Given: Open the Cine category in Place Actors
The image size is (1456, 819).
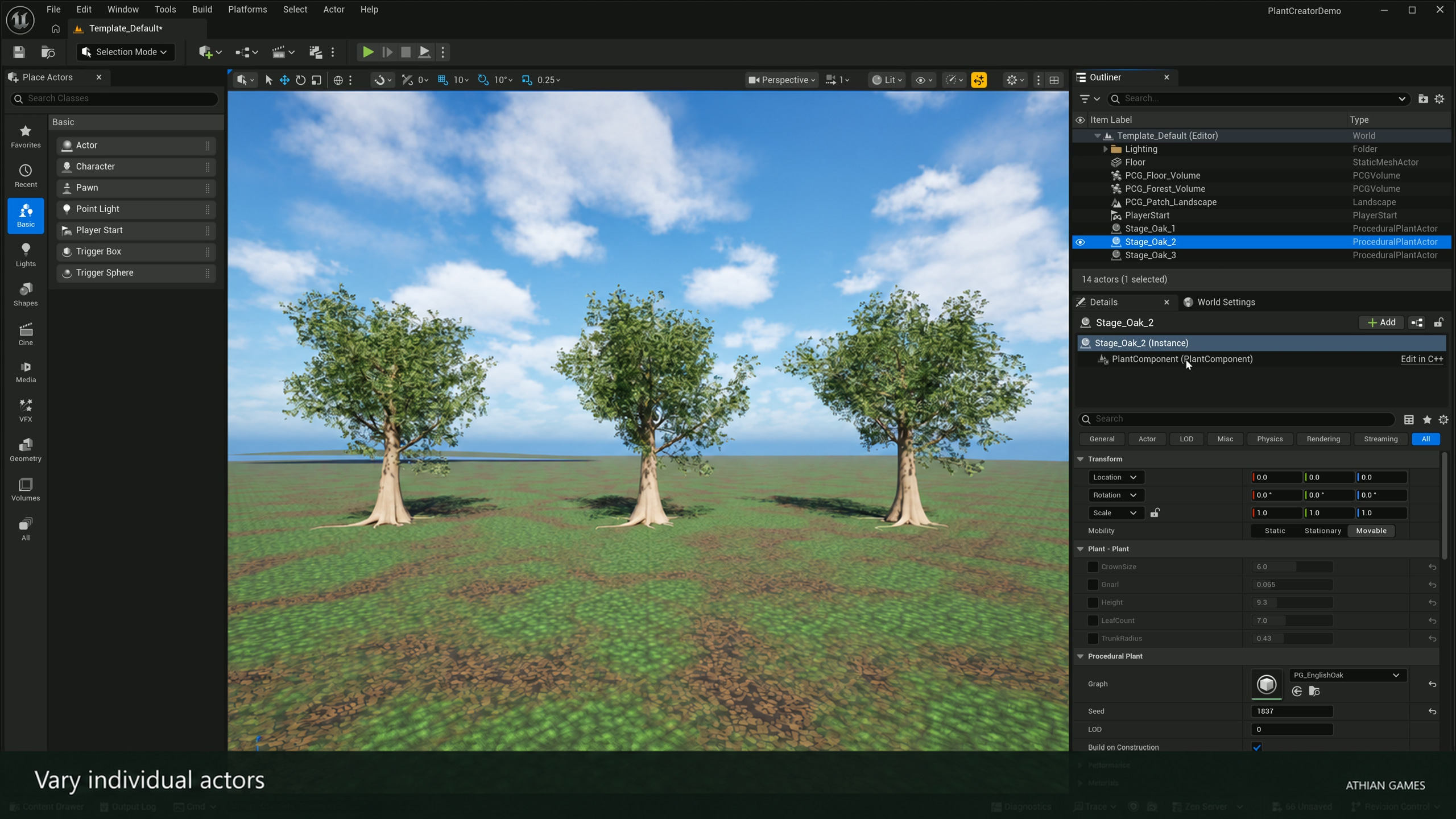Looking at the screenshot, I should tap(26, 334).
